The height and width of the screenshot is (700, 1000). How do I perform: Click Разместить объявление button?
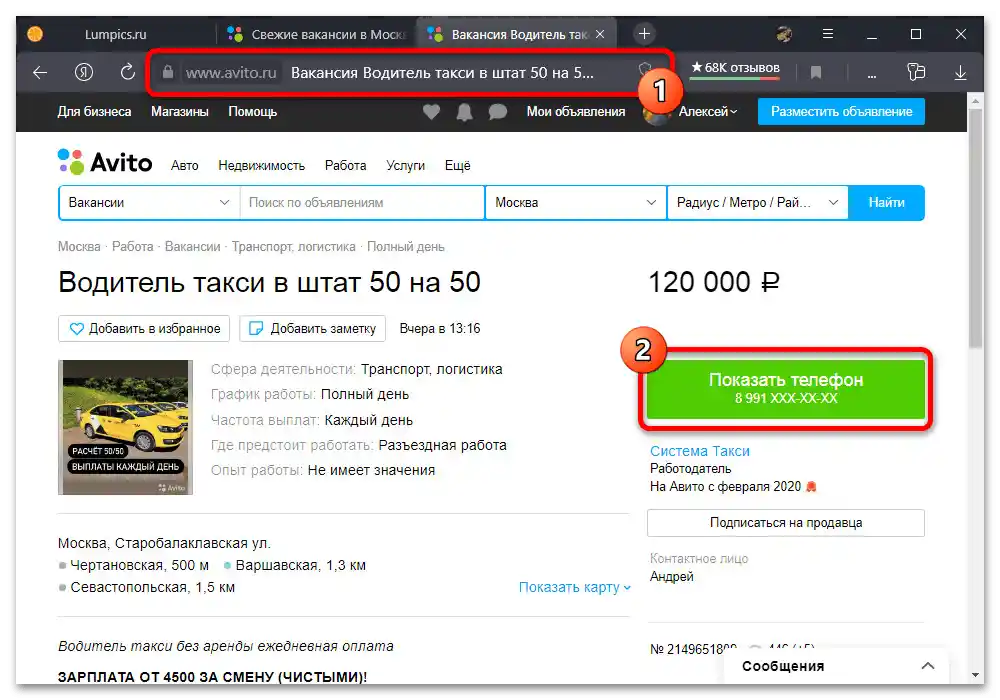pos(841,112)
